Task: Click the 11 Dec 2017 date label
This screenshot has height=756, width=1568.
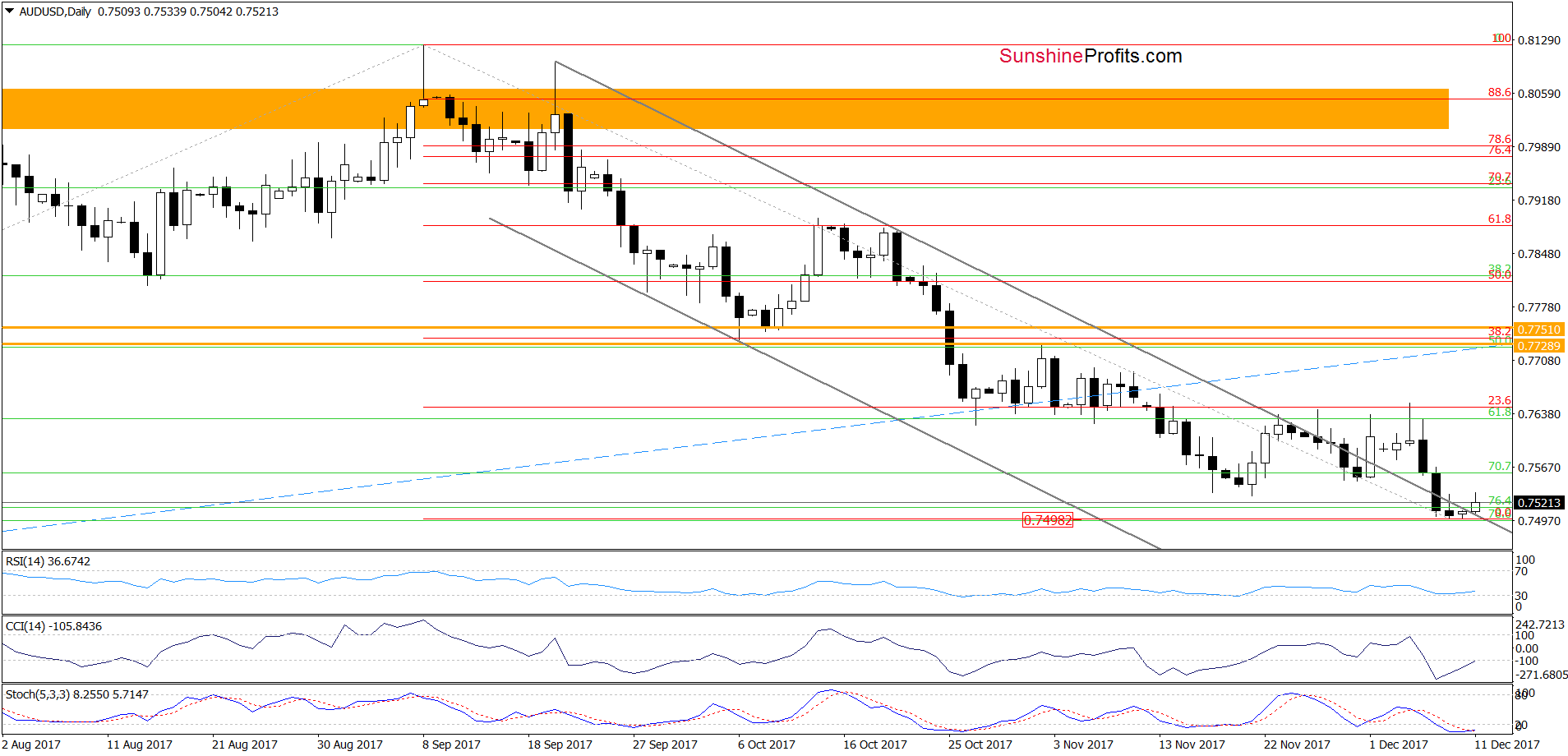Action: click(1507, 744)
